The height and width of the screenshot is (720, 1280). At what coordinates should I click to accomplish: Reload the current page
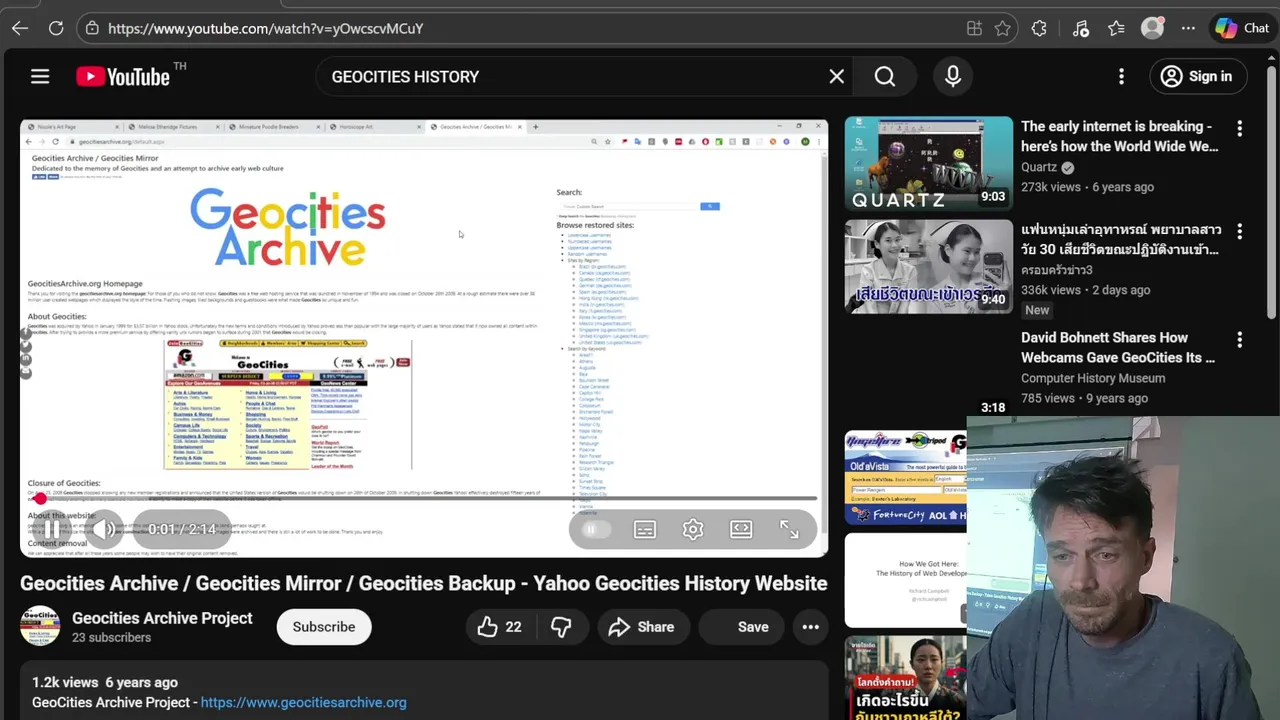click(x=56, y=28)
